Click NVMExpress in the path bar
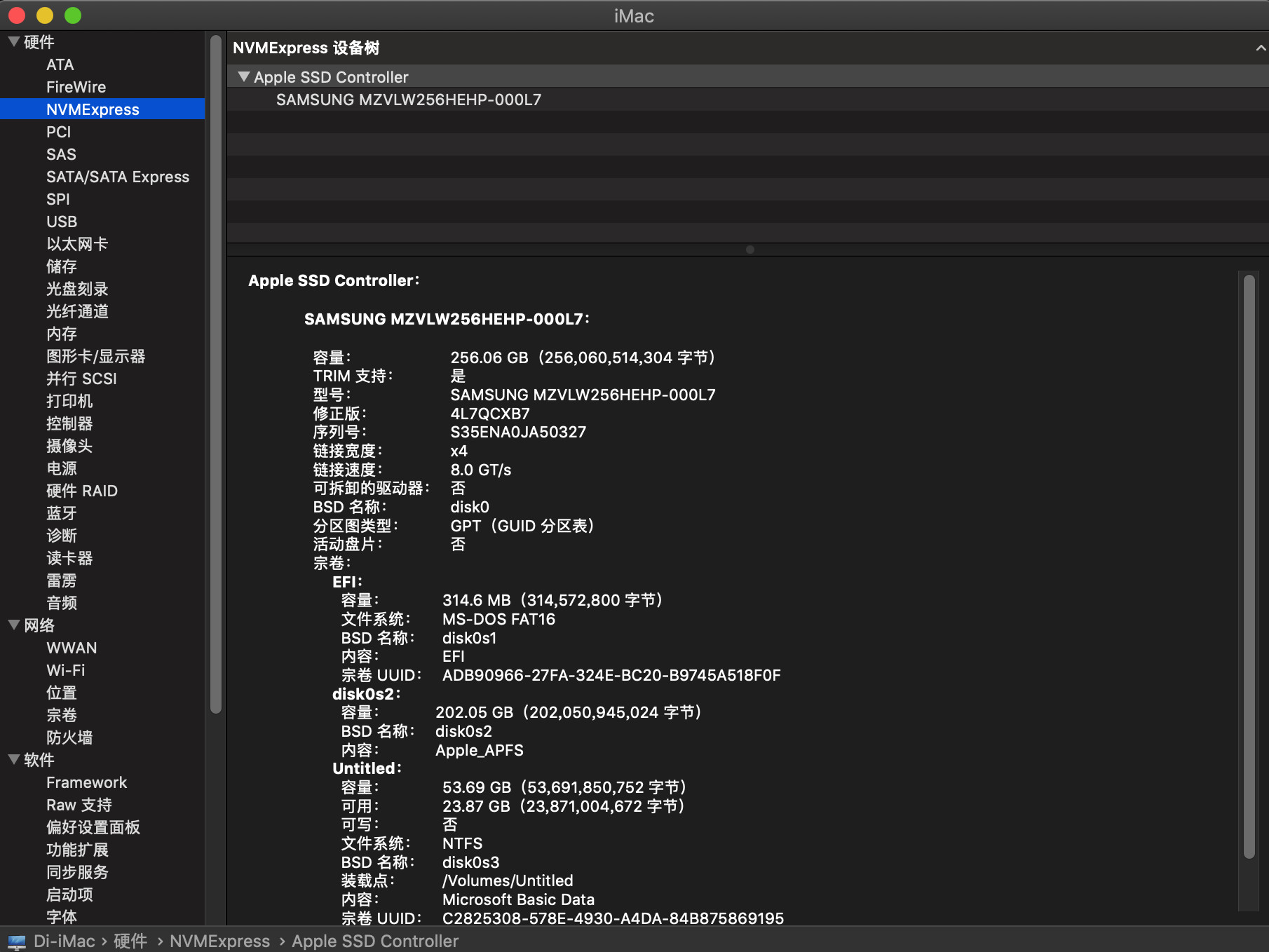 pyautogui.click(x=219, y=941)
